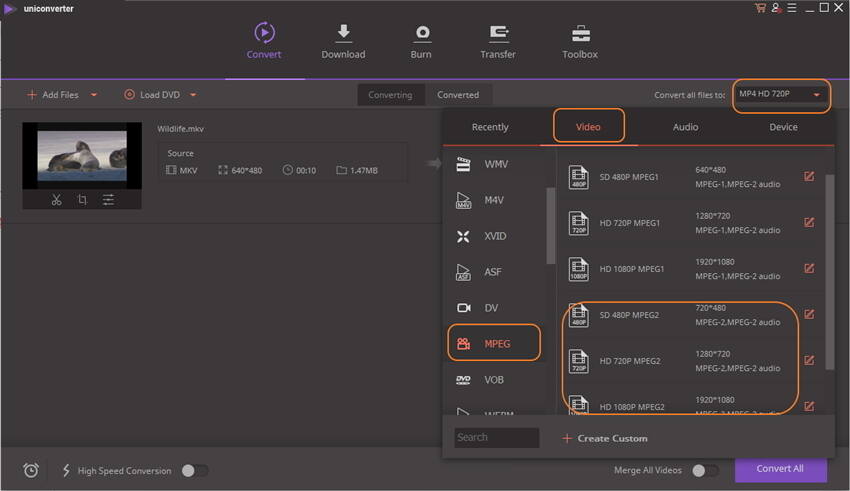This screenshot has width=850, height=491.
Task: Show the Converted list tab
Action: click(x=458, y=95)
